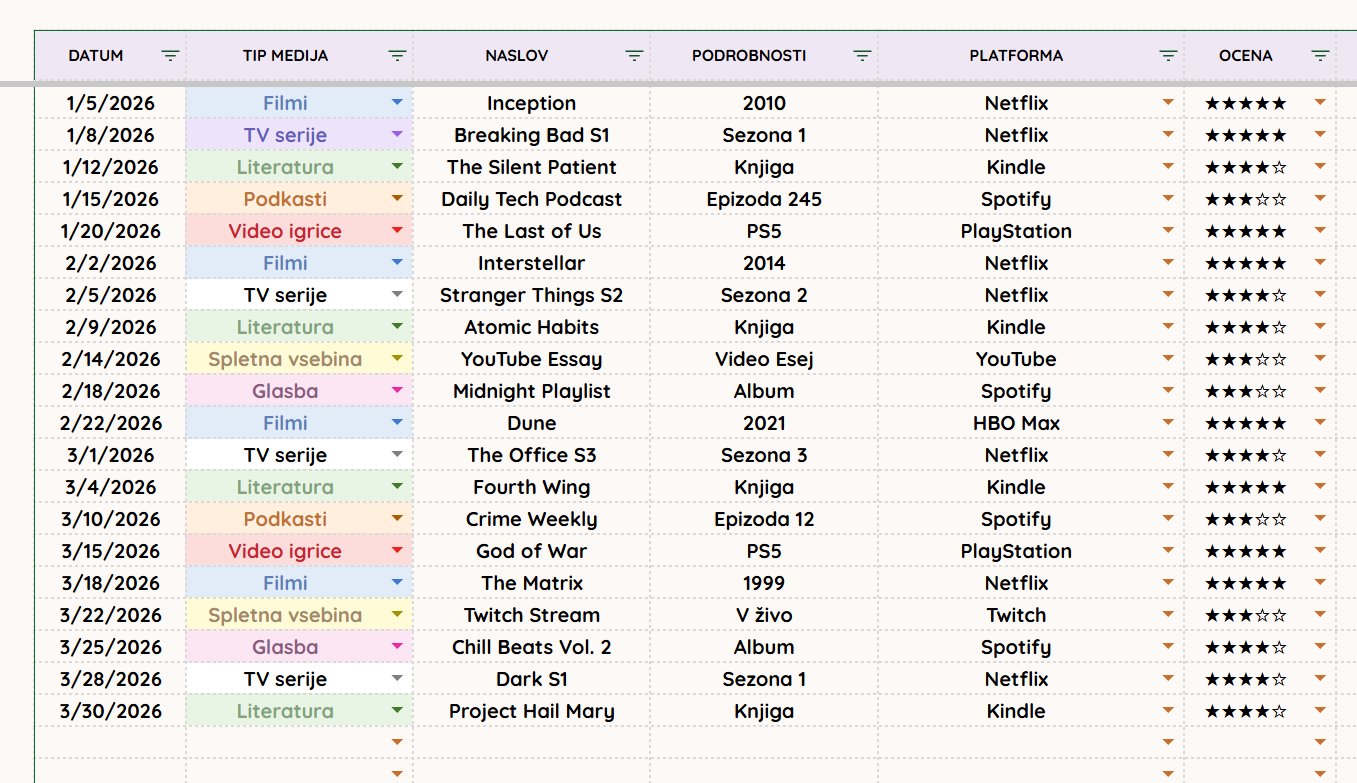Select the star rating text in the Dune row
The image size is (1357, 783).
(x=1245, y=423)
